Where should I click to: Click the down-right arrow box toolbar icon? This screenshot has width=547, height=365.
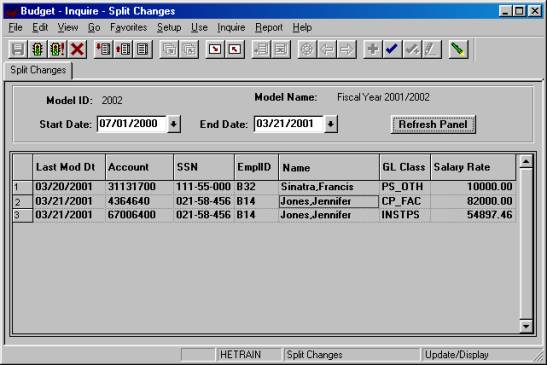(215, 49)
